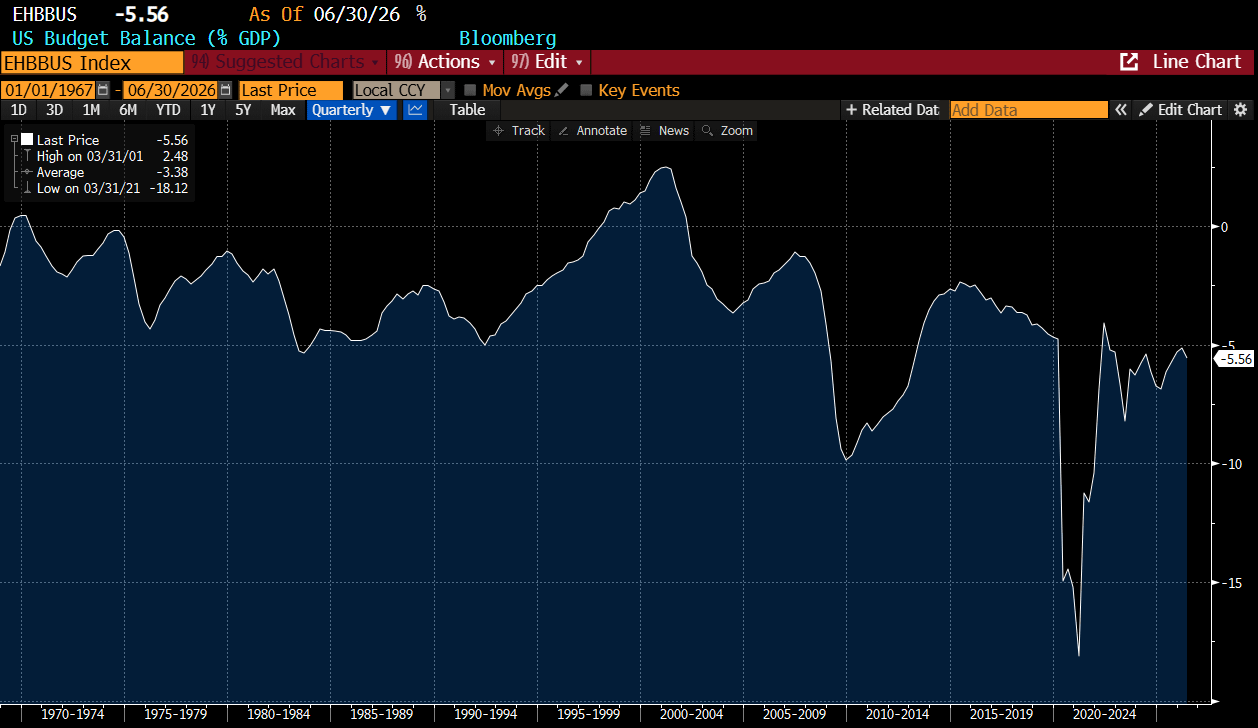The image size is (1258, 728).
Task: Click the start date field 01/01/1967
Action: pyautogui.click(x=48, y=90)
